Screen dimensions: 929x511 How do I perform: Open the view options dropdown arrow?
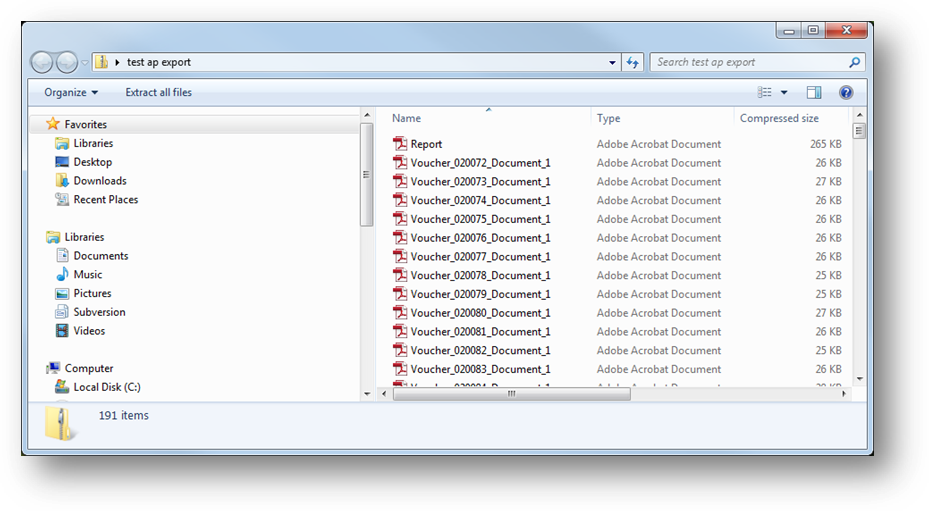coord(784,93)
